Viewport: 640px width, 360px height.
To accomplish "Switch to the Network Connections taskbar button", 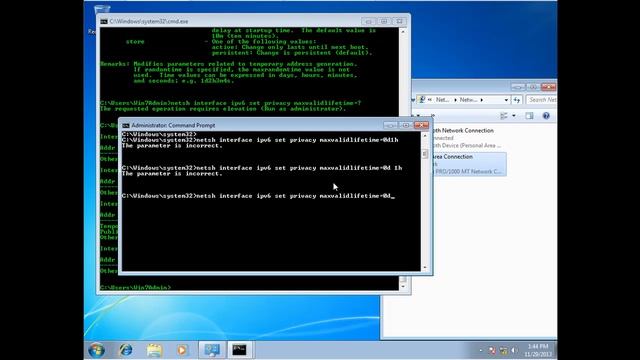I will coord(212,350).
